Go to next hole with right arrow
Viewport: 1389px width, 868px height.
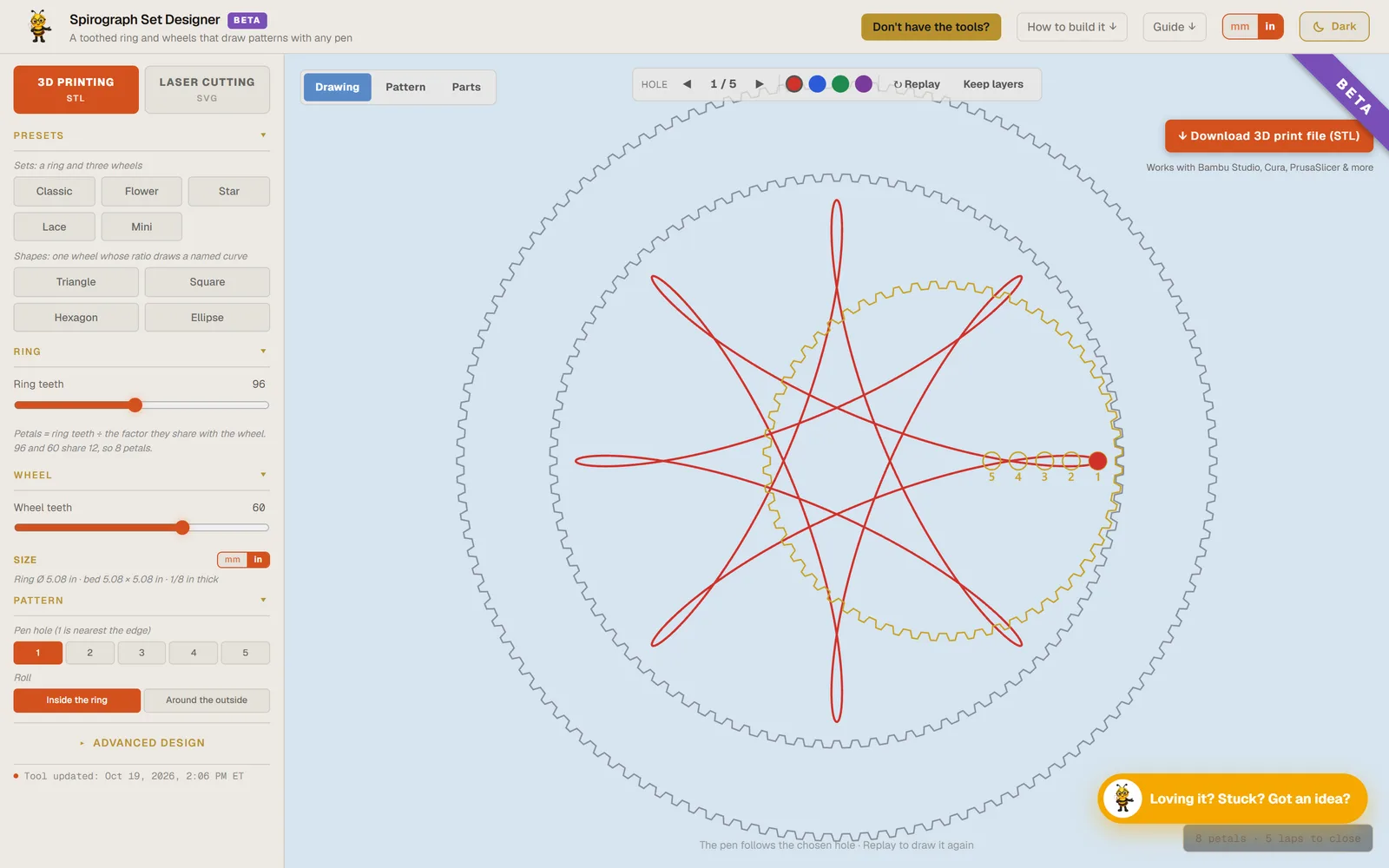[760, 84]
